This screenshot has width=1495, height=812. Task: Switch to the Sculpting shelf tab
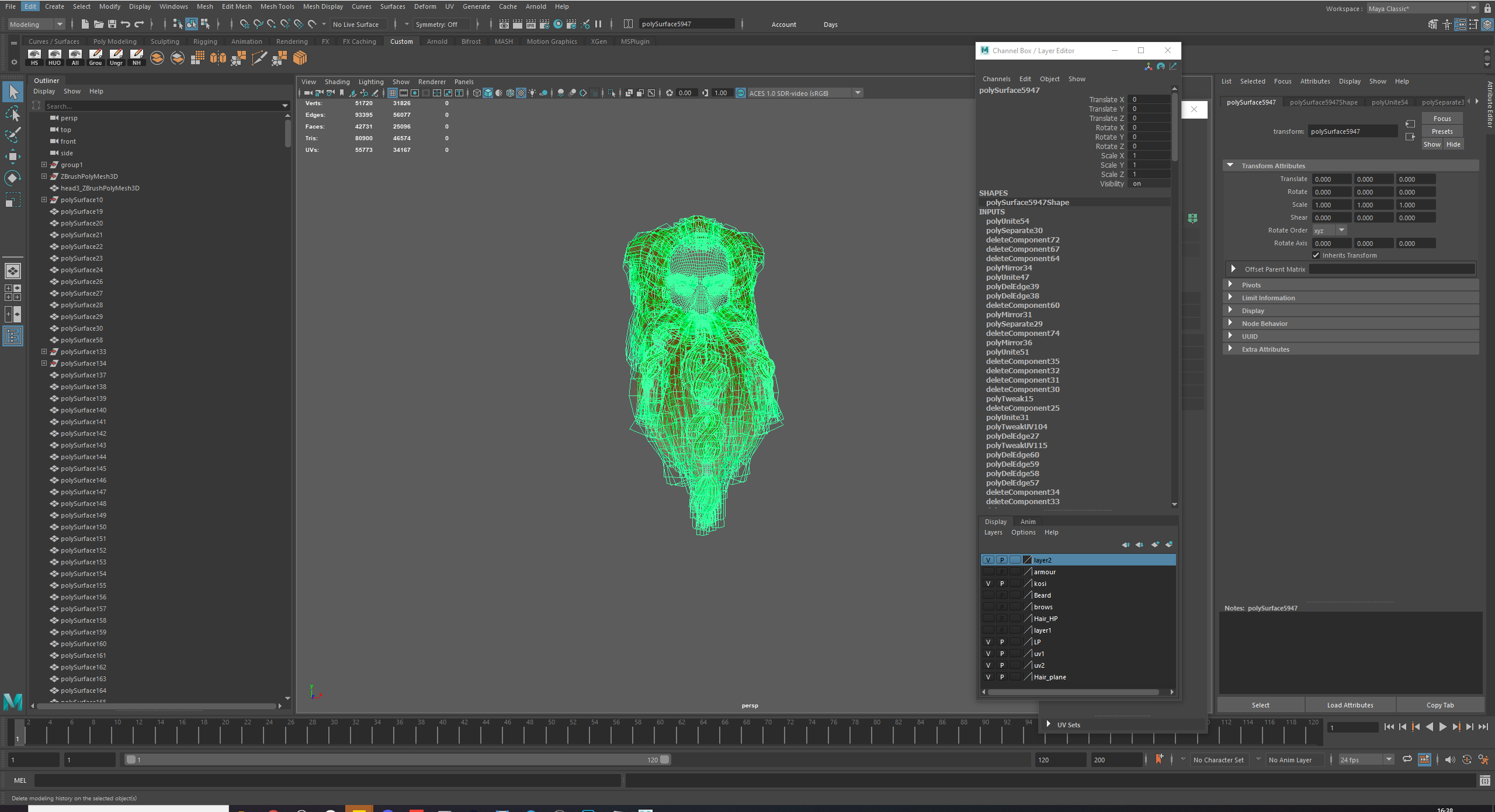(x=165, y=41)
